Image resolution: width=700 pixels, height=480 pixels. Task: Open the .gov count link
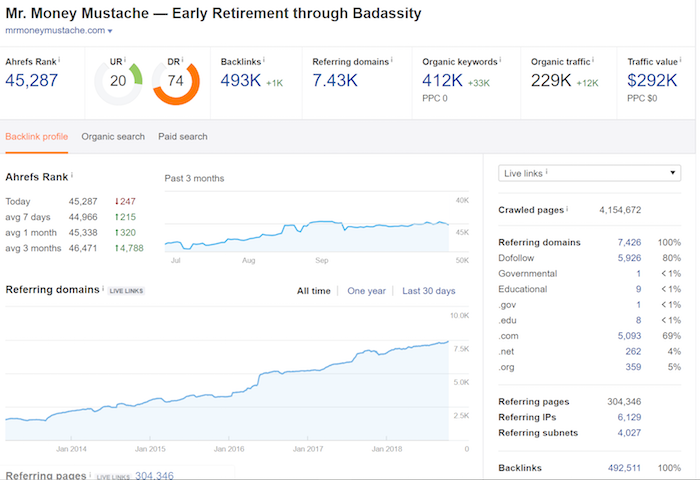(x=638, y=305)
